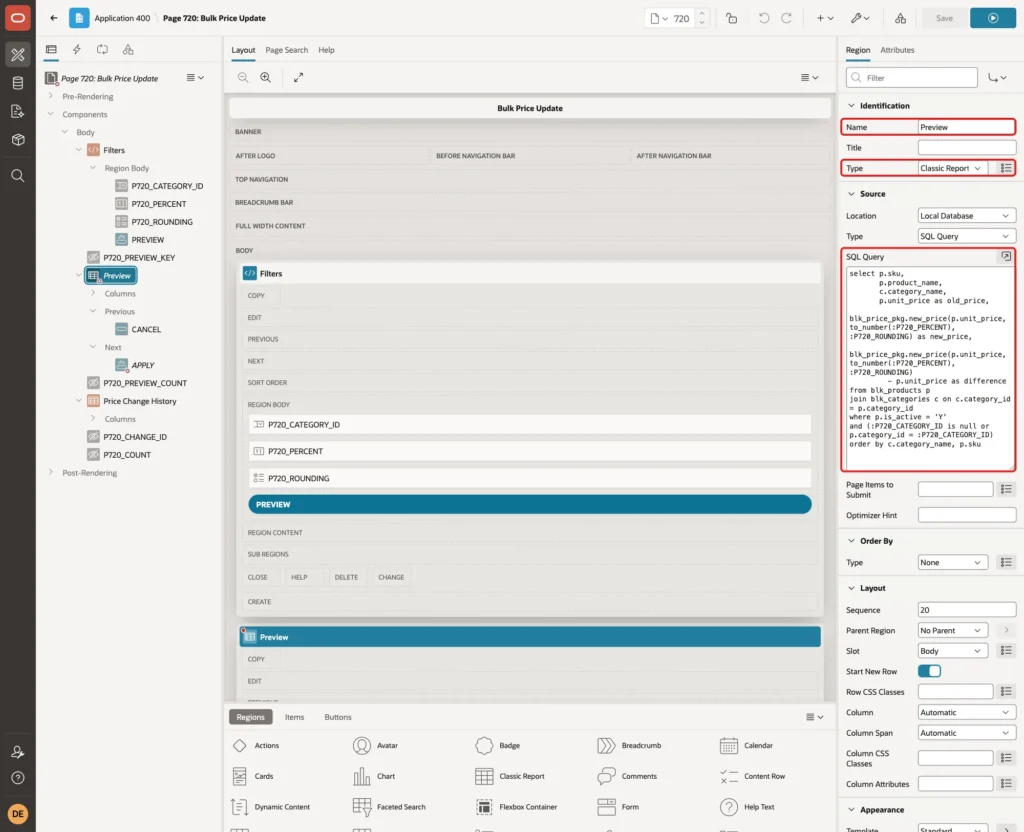Click the search magnifier in the sidebar
Viewport: 1024px width, 832px height.
click(x=18, y=176)
